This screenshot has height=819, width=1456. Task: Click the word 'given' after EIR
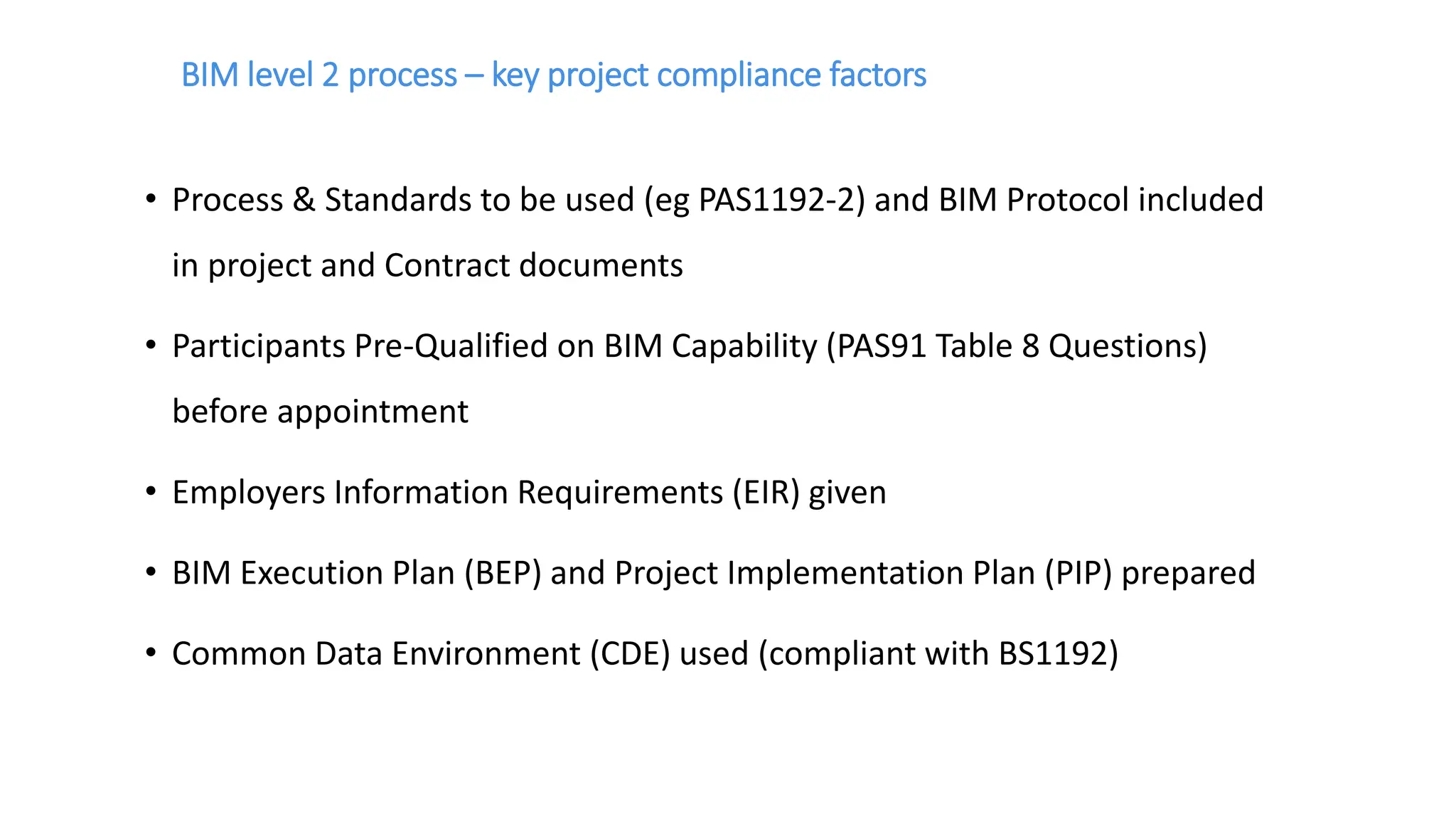pos(847,493)
